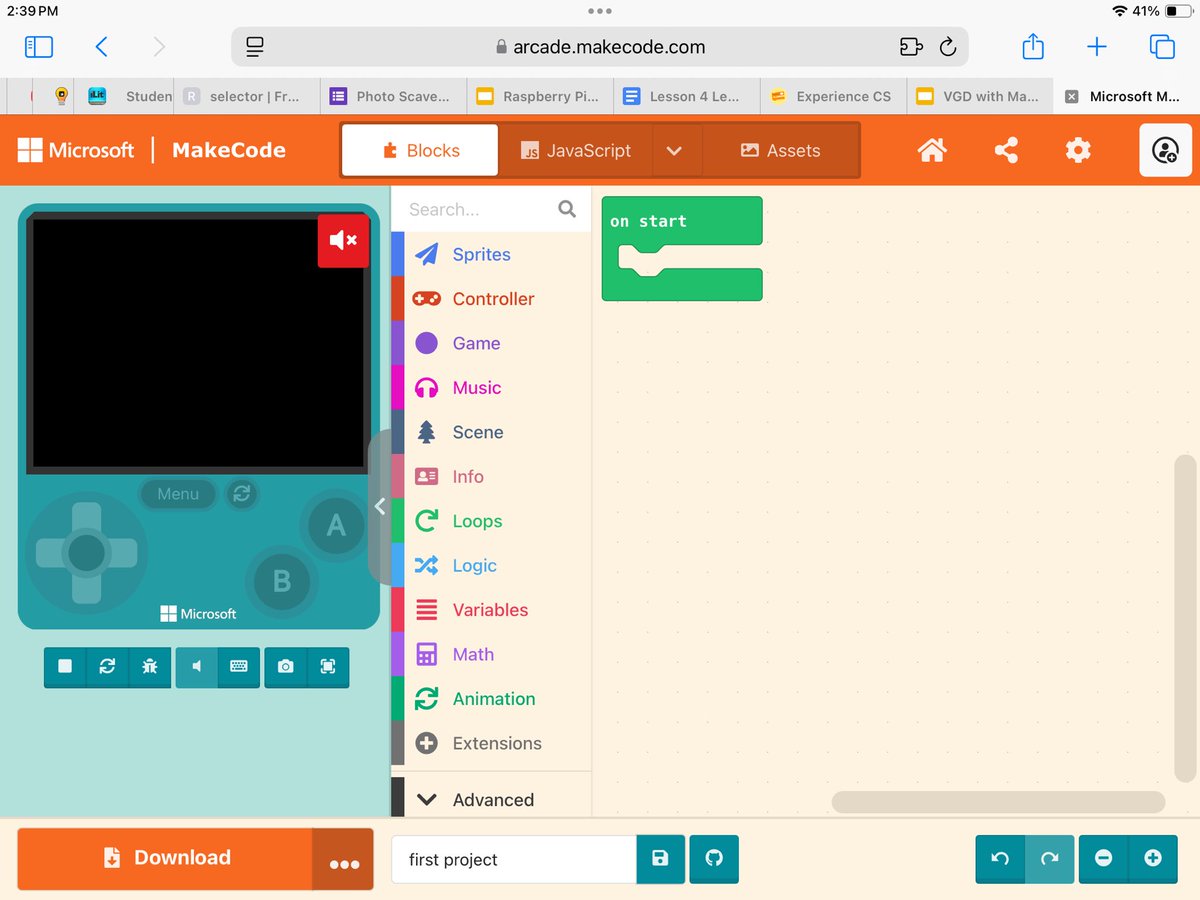Viewport: 1200px width, 900px height.
Task: Zoom out the workspace
Action: click(1103, 859)
